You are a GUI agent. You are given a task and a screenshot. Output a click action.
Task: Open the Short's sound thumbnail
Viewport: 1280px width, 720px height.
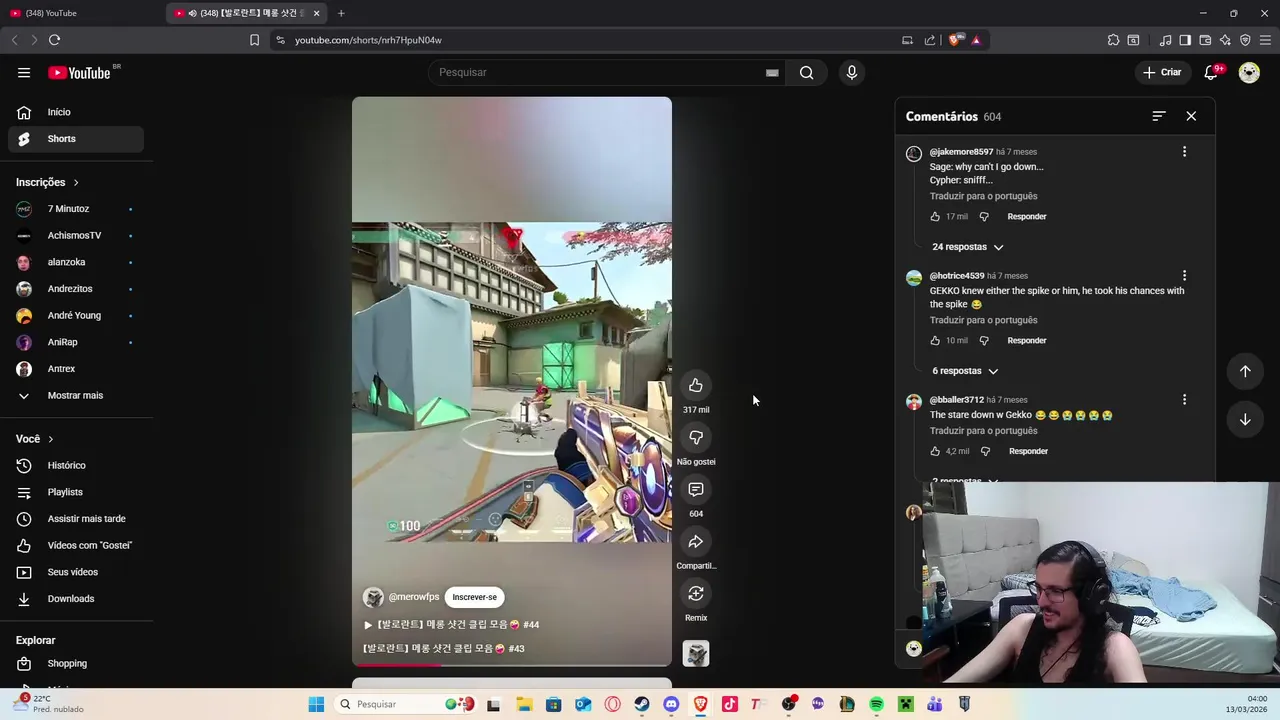coord(696,653)
